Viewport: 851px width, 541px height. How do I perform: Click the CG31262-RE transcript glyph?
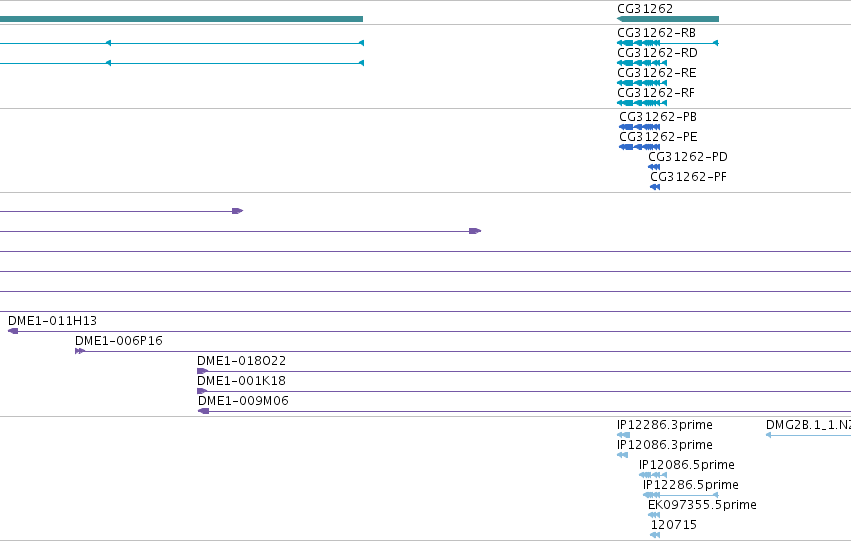coord(642,83)
